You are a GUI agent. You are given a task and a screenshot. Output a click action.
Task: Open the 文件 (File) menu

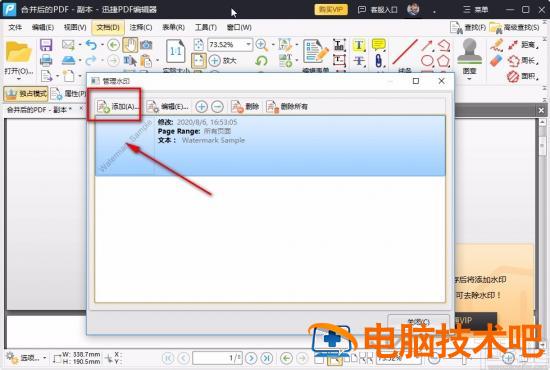(x=15, y=27)
